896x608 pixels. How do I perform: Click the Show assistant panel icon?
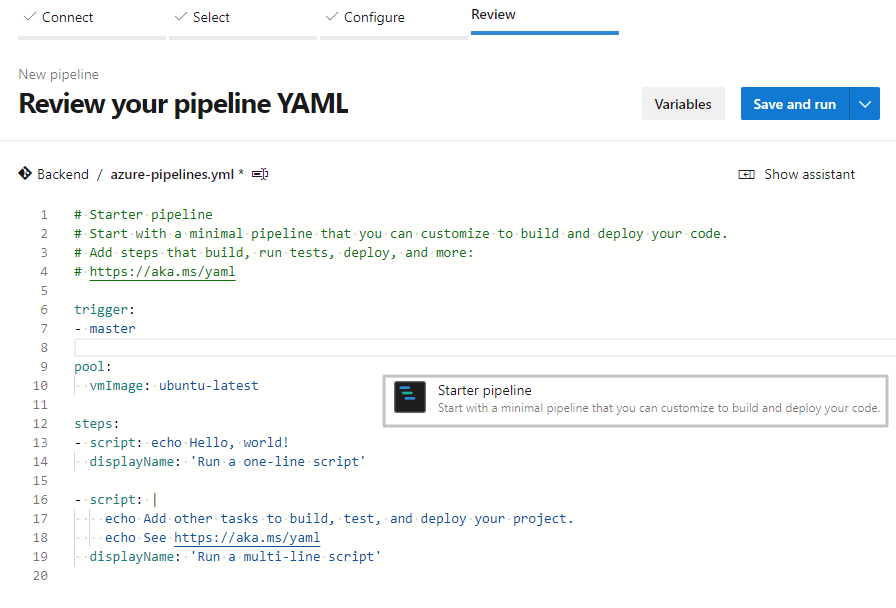pos(746,174)
